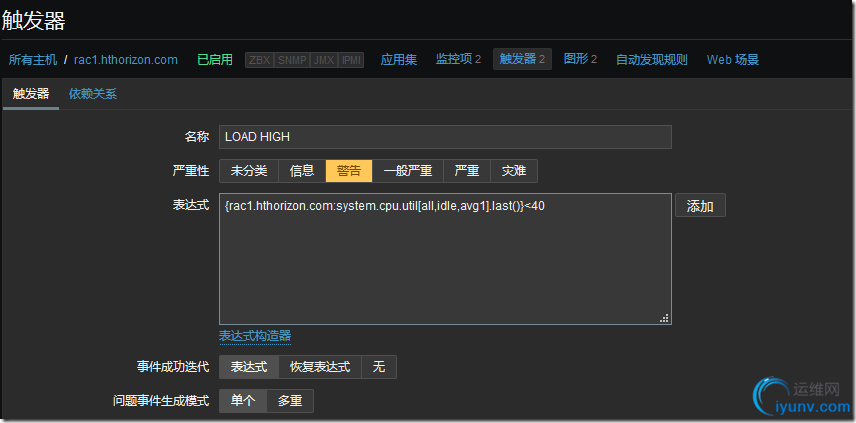Switch to the 依赖关系 tab
The width and height of the screenshot is (856, 423).
click(x=93, y=94)
